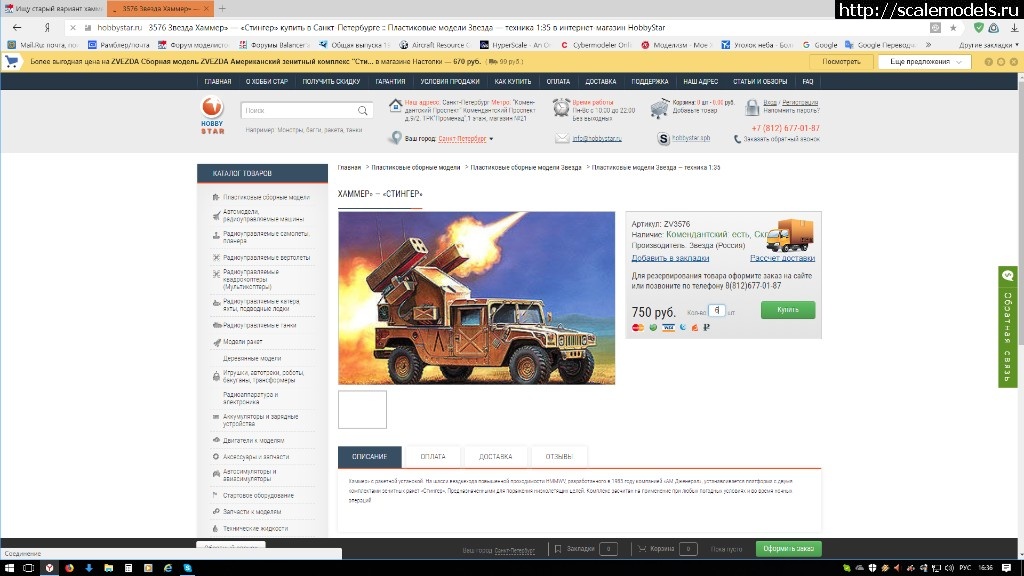The image size is (1024, 576).
Task: Expand the city selector dropdown arrow
Action: tap(491, 138)
